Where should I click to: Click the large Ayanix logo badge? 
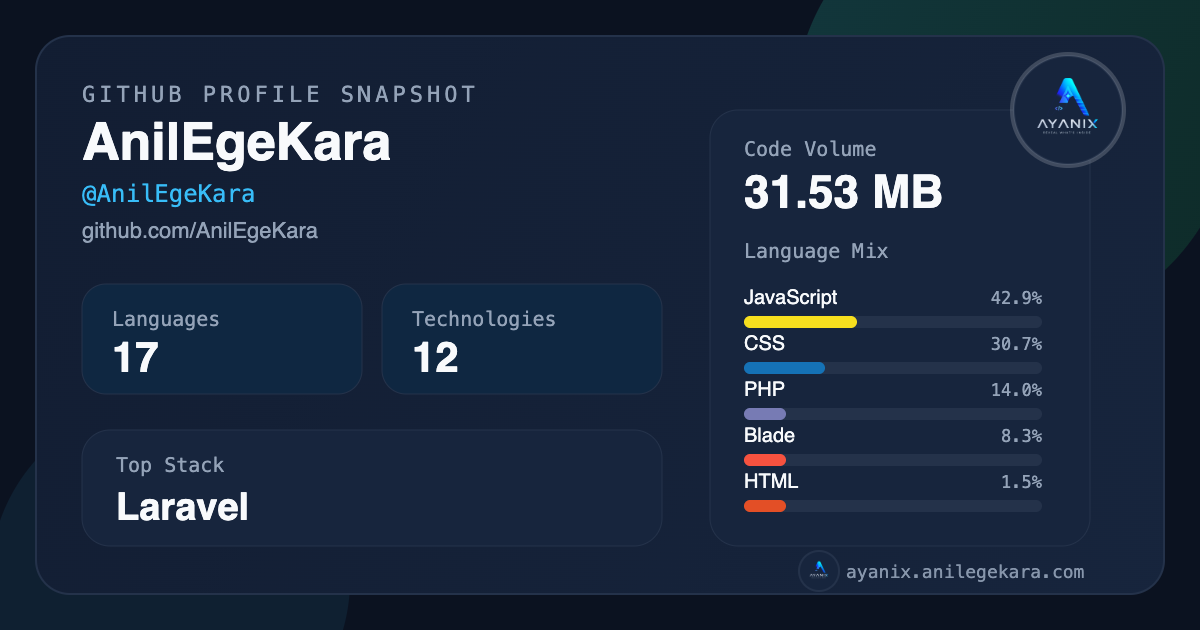click(x=1068, y=110)
